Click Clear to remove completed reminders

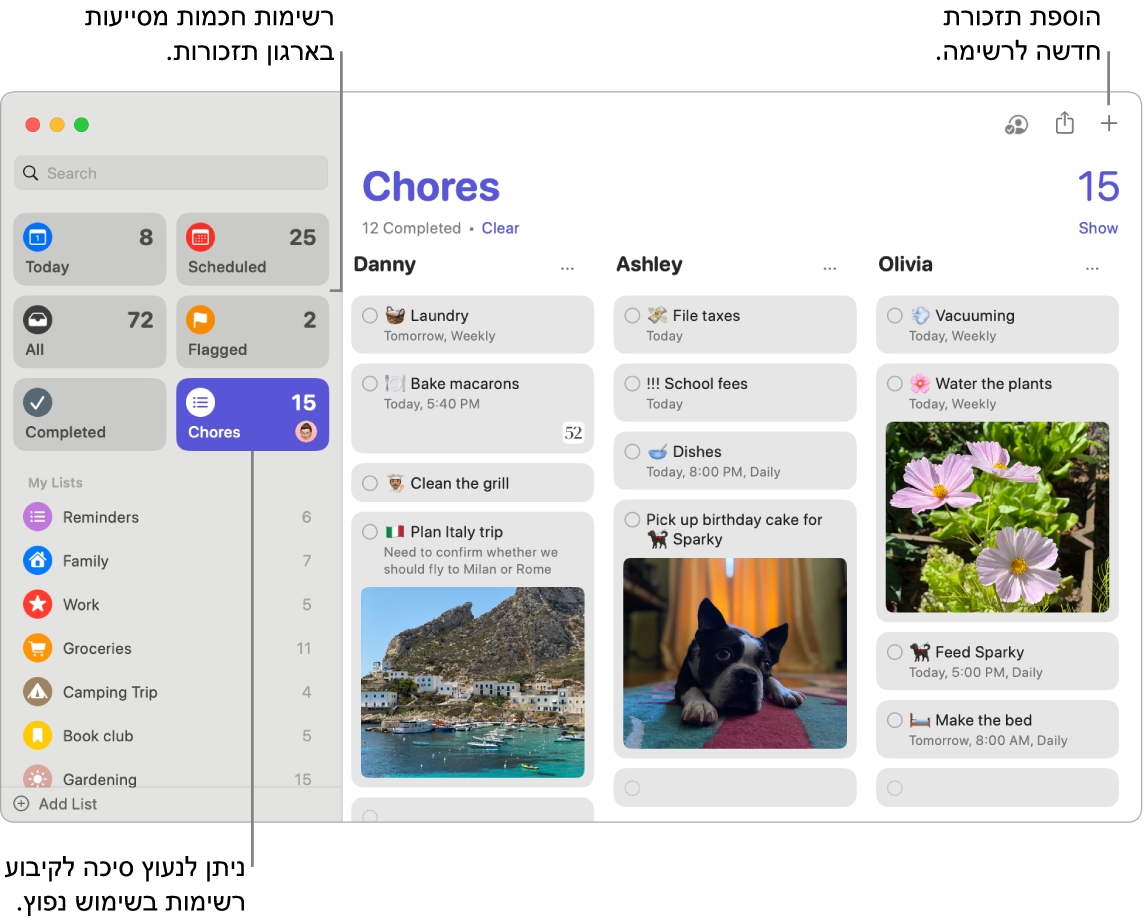point(500,228)
